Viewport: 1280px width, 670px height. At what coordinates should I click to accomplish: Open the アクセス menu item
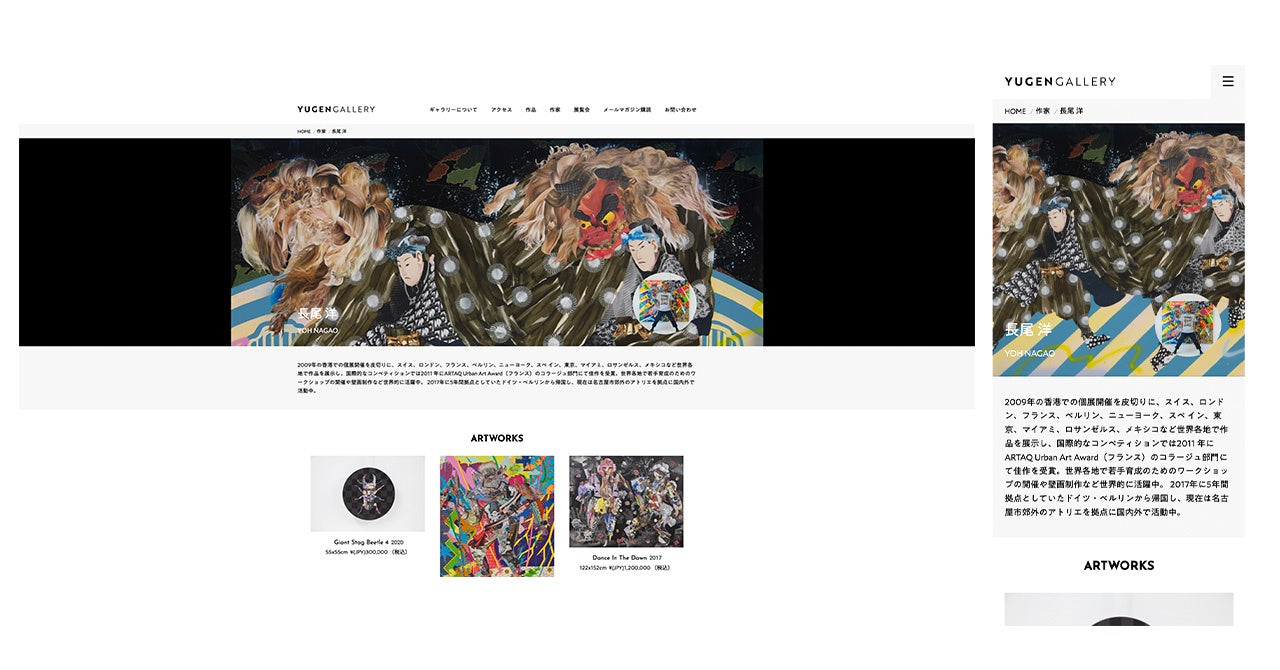coord(501,109)
